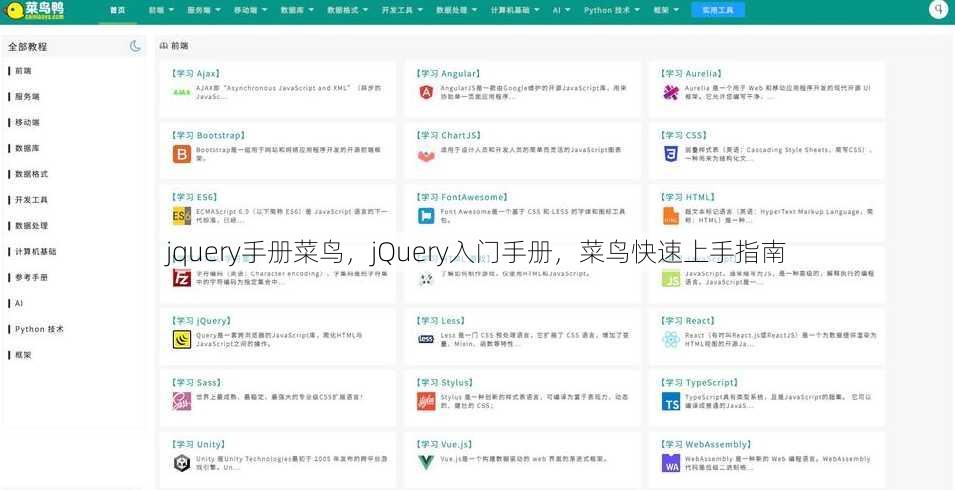Expand the 开发工具 dropdown in top navigation

[x=401, y=10]
